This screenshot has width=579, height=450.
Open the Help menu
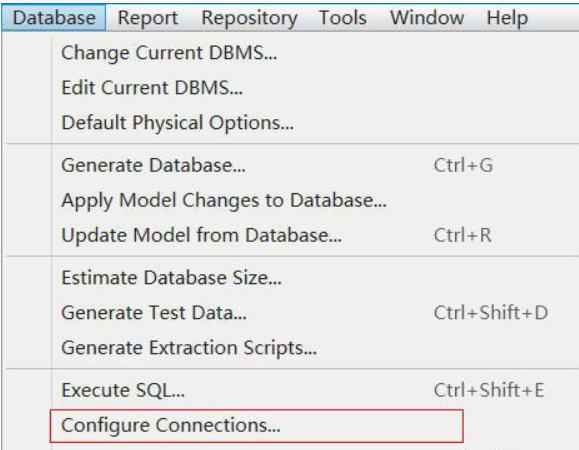[x=507, y=18]
